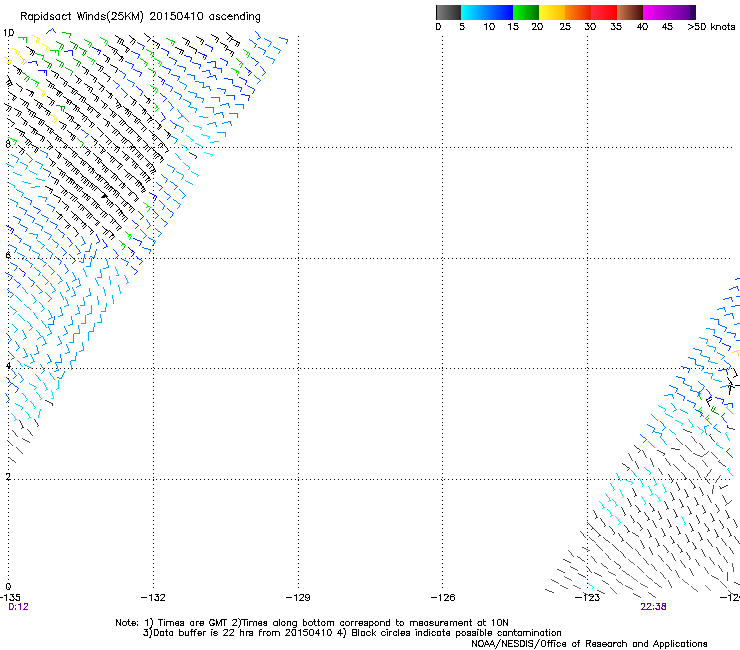
Task: Click the 'NOAA/NESDIS/Office of Research and Applications' credit
Action: [x=589, y=644]
